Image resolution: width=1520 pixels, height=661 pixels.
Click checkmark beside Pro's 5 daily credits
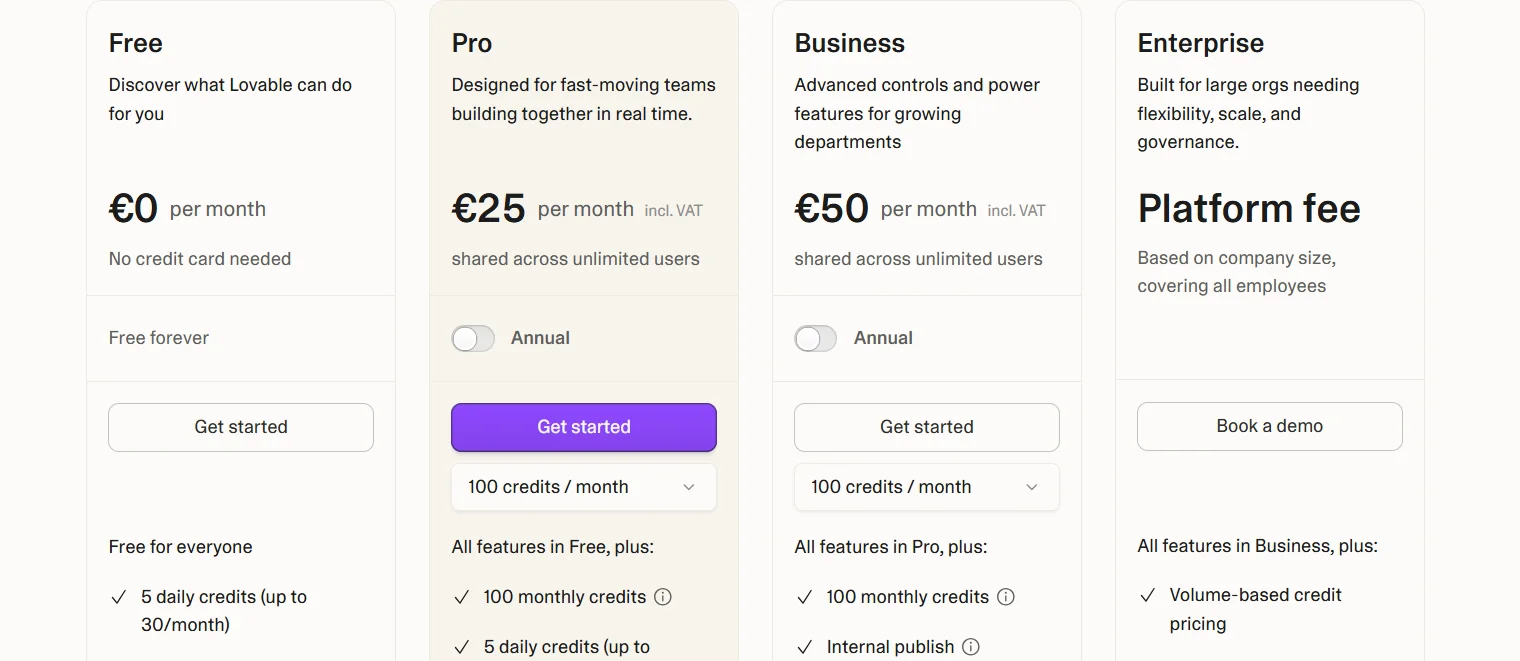point(461,647)
